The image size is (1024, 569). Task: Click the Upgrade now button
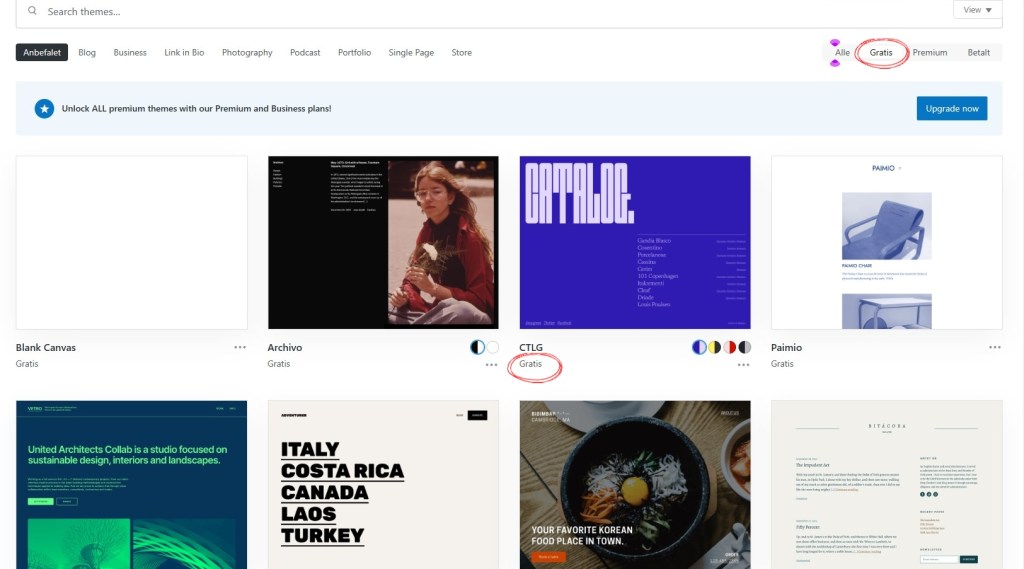pyautogui.click(x=951, y=108)
